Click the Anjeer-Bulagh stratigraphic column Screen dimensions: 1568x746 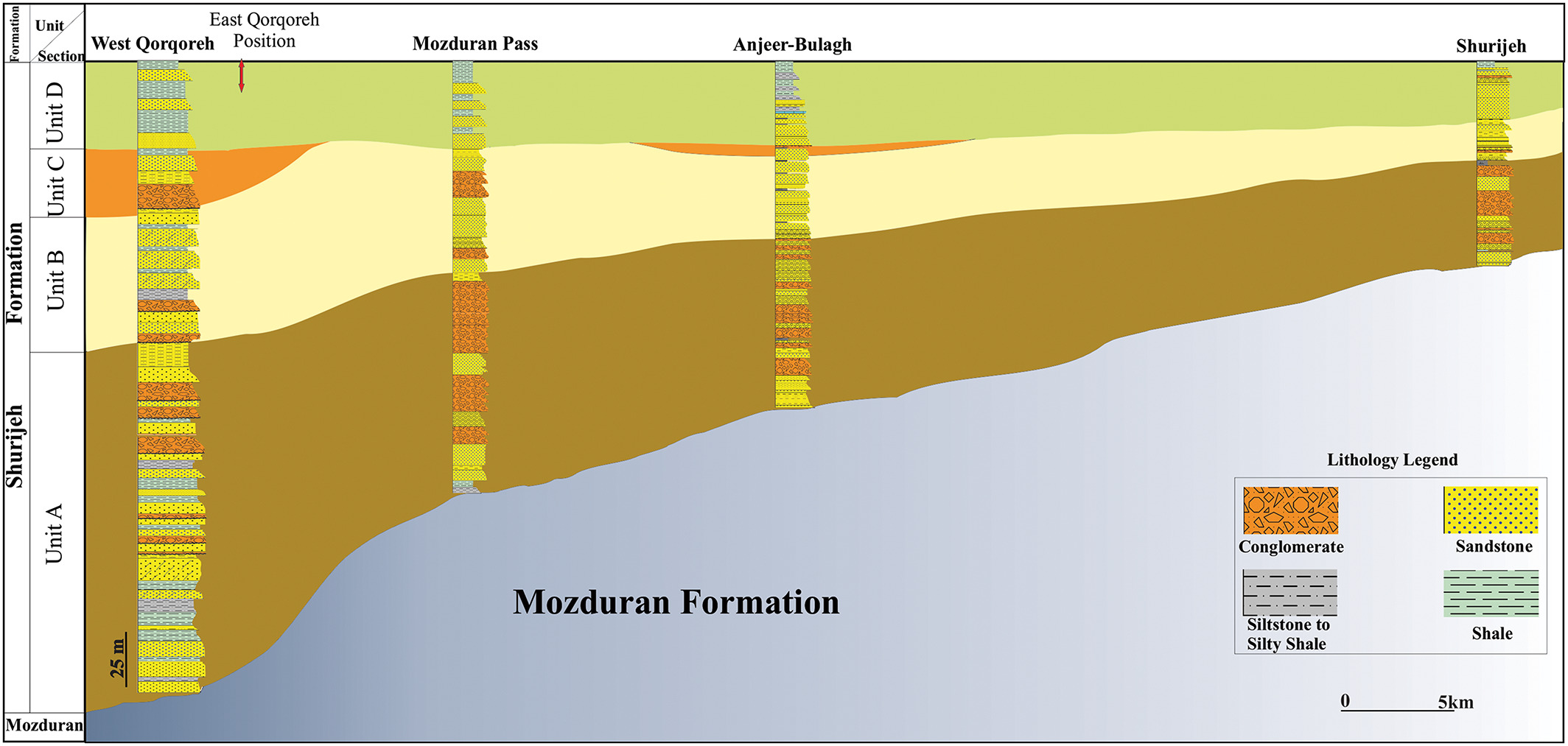(x=793, y=235)
